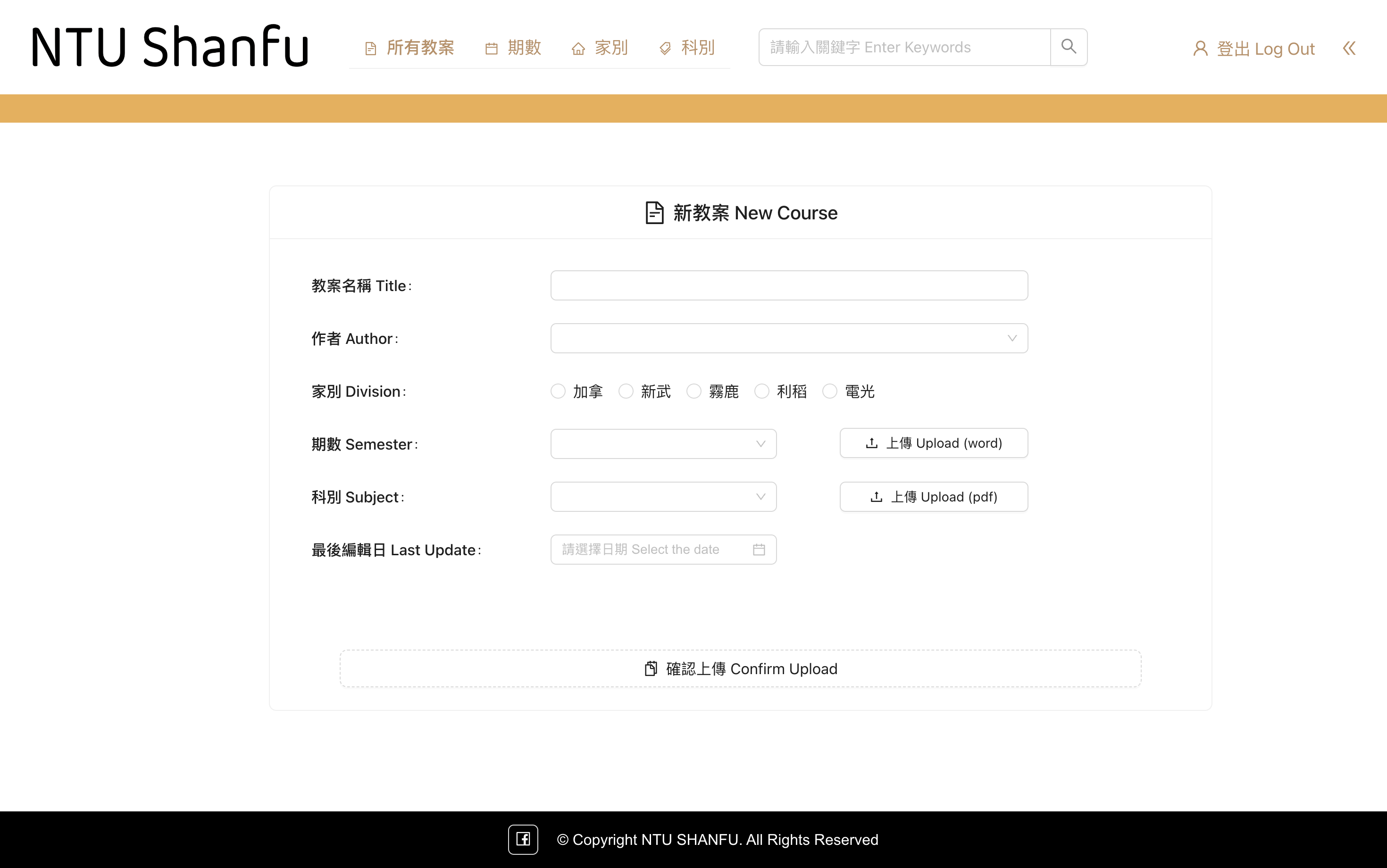Open the Facebook icon in footer
This screenshot has height=868, width=1387.
point(522,839)
